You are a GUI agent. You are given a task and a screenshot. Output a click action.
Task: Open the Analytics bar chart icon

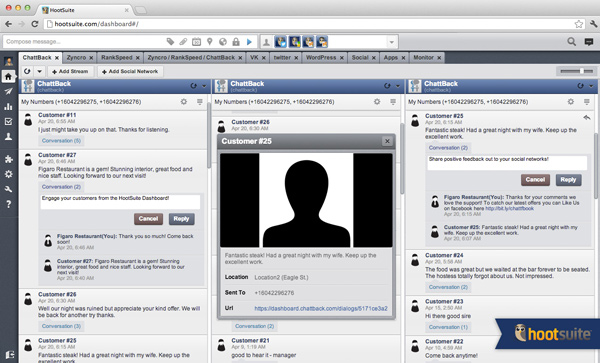point(8,106)
